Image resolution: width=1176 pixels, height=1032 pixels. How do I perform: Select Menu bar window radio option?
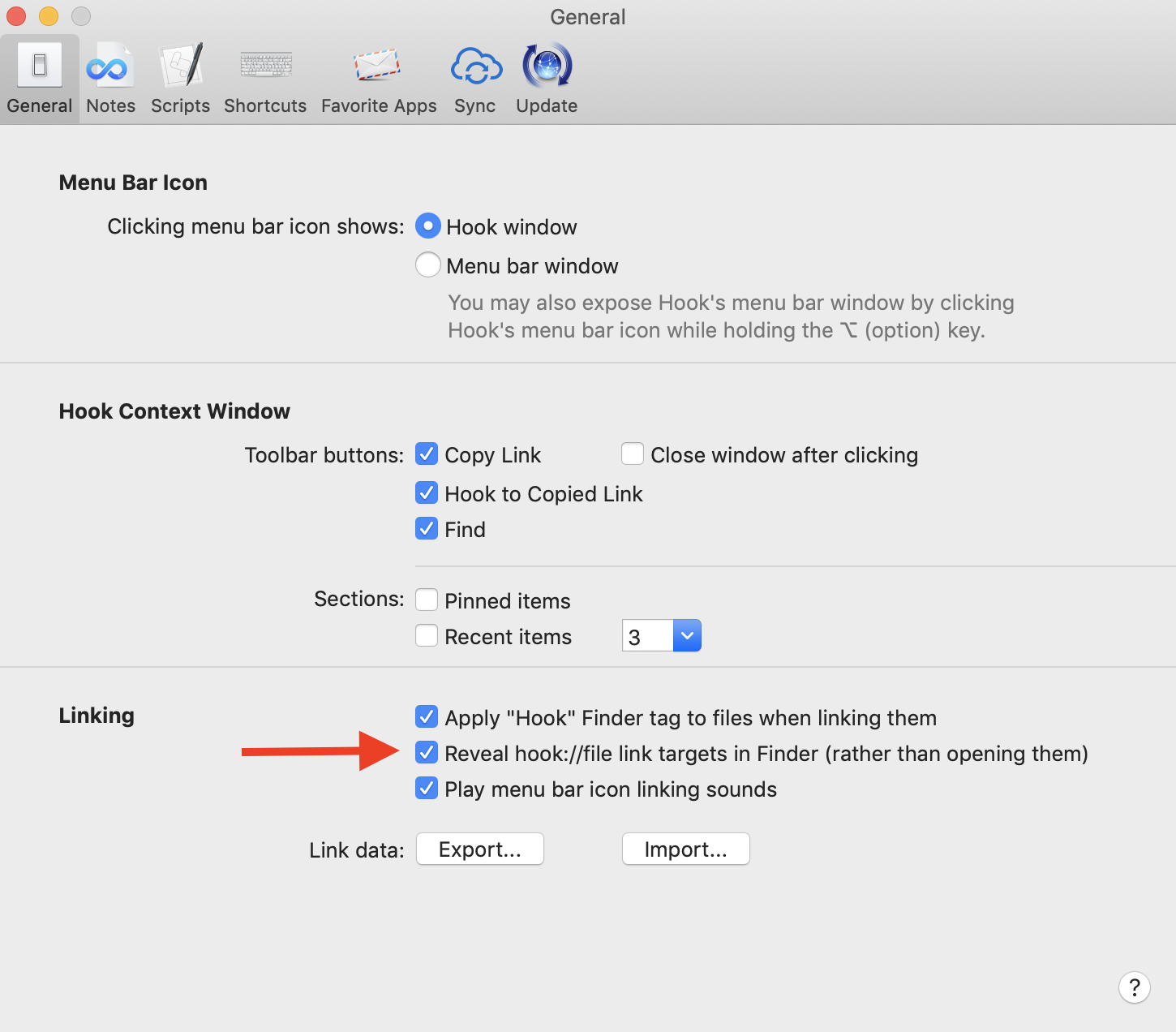pyautogui.click(x=428, y=265)
